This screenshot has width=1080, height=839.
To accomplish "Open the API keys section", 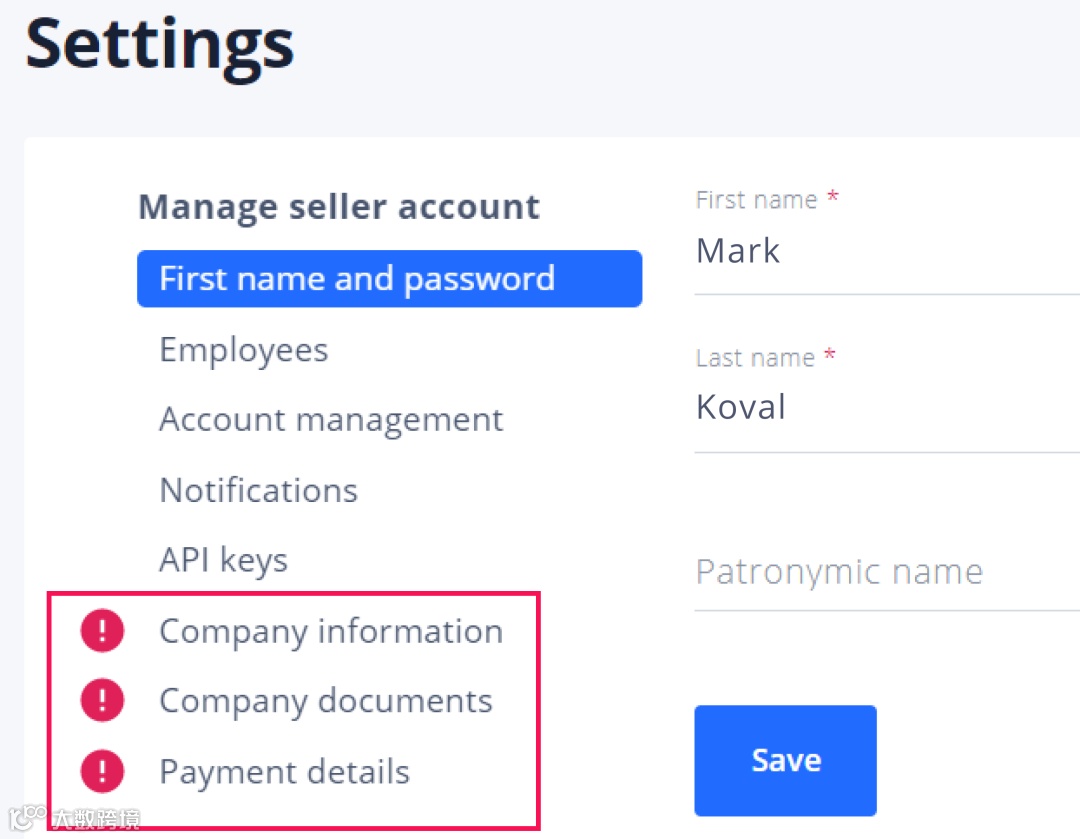I will [223, 560].
